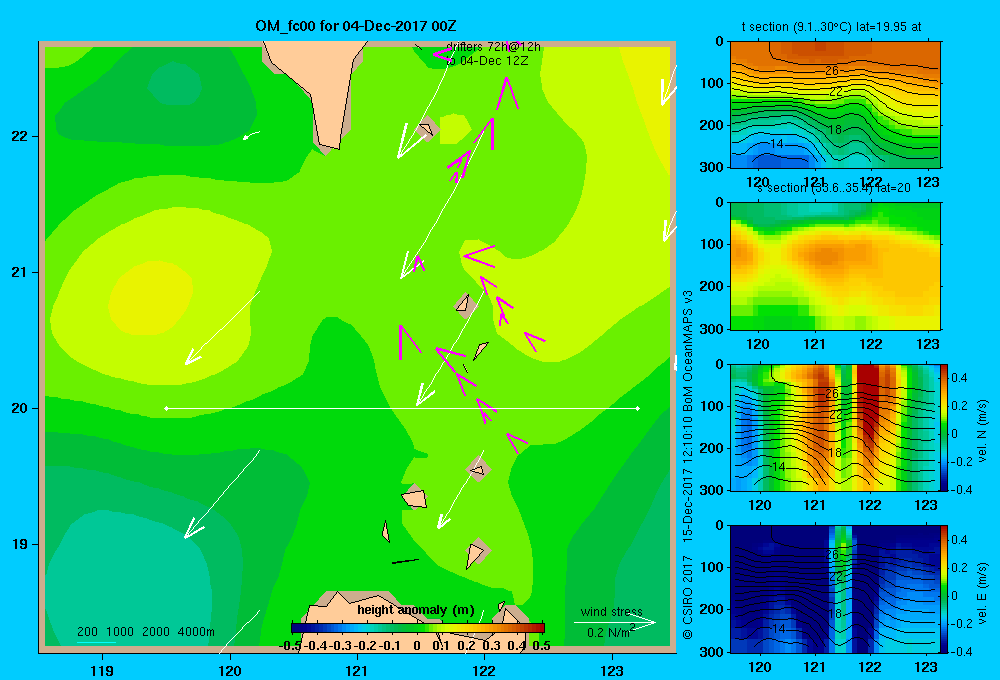Image resolution: width=1000 pixels, height=680 pixels.
Task: Click longitude label 119 on the map axis
Action: [x=102, y=670]
